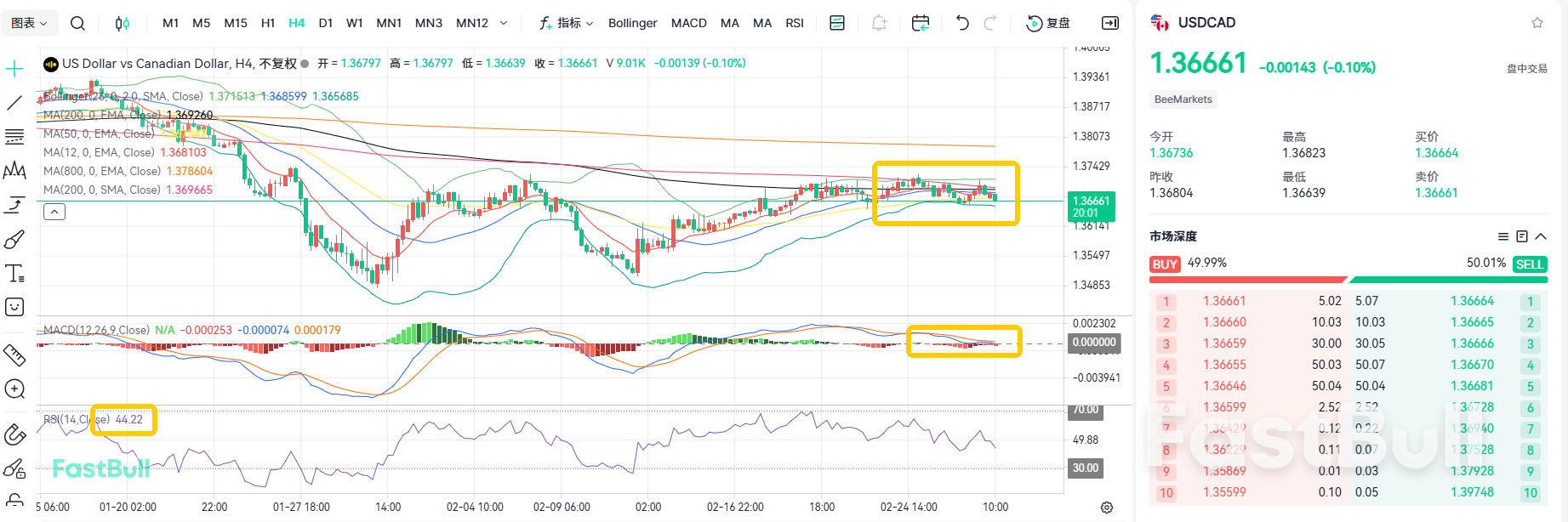Open the 图表 dropdown menu
Viewport: 1568px width, 522px height.
(30, 23)
